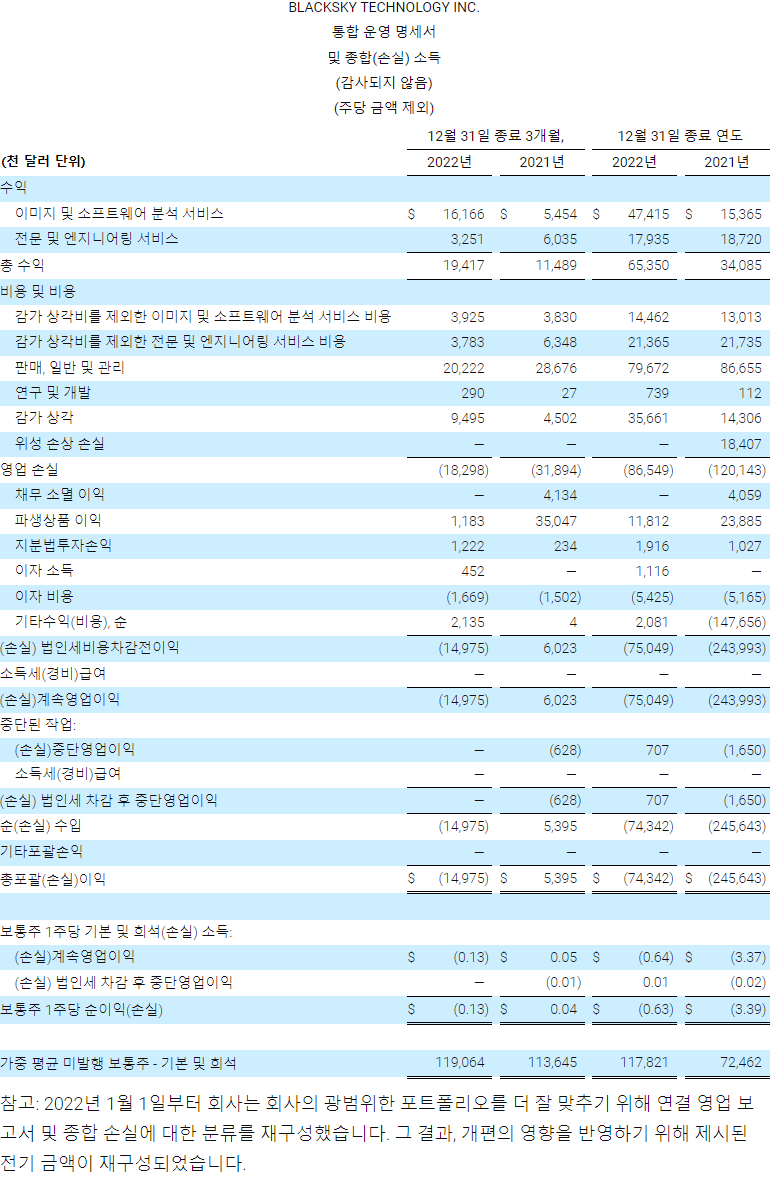The height and width of the screenshot is (1181, 770).
Task: Select '보통주 1주당 기본 및 희석(손실) 소득:' label
Action: [x=116, y=932]
